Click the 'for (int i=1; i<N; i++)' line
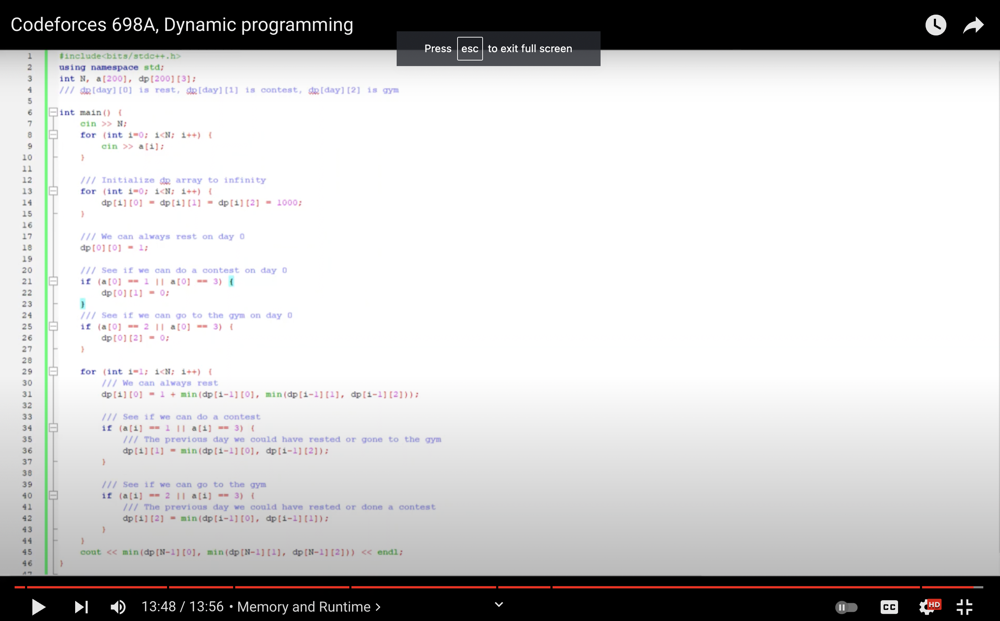The height and width of the screenshot is (621, 1000). pyautogui.click(x=146, y=372)
